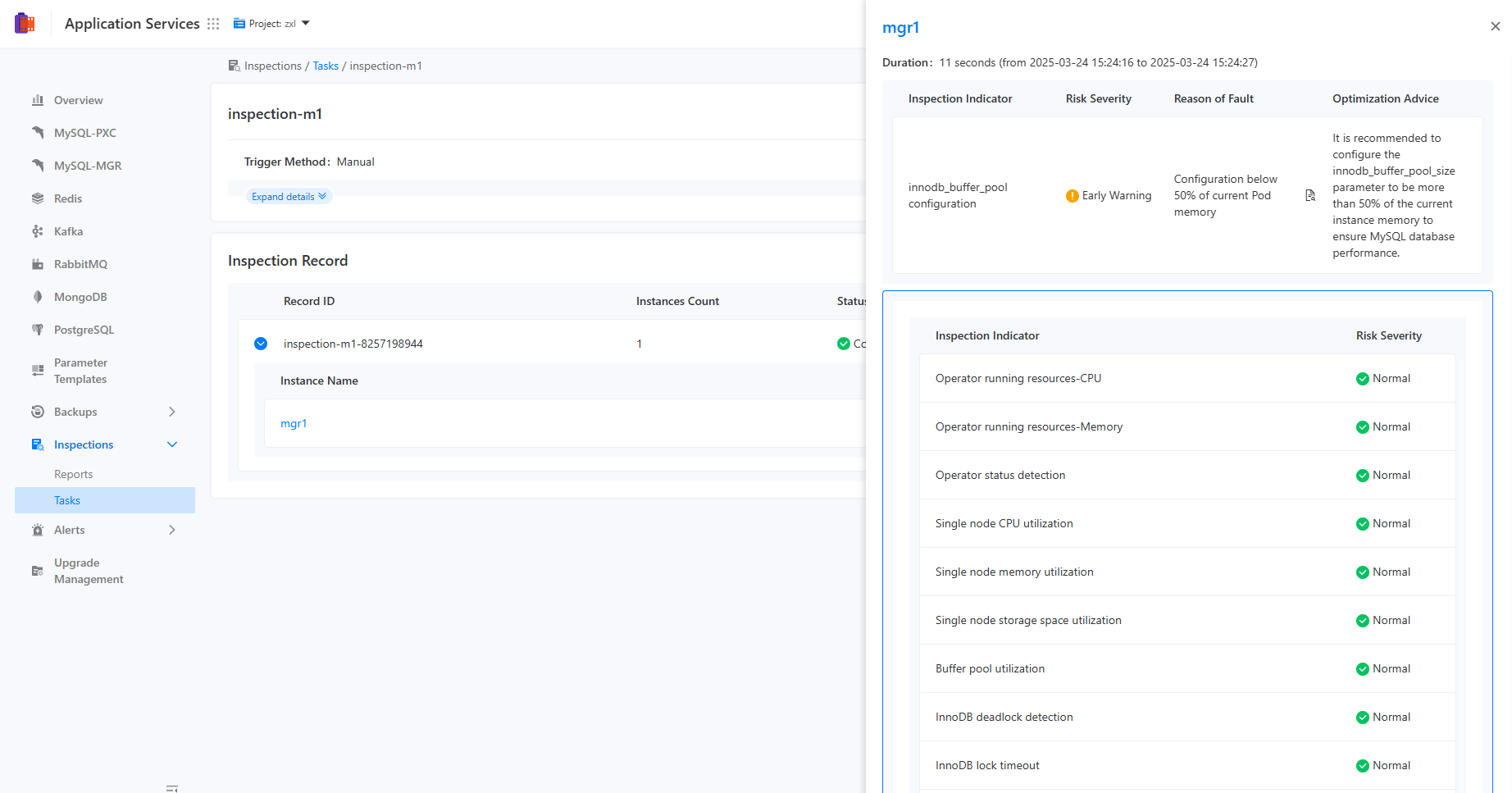Click the mgr1 instance link
Viewport: 1512px width, 793px height.
294,423
